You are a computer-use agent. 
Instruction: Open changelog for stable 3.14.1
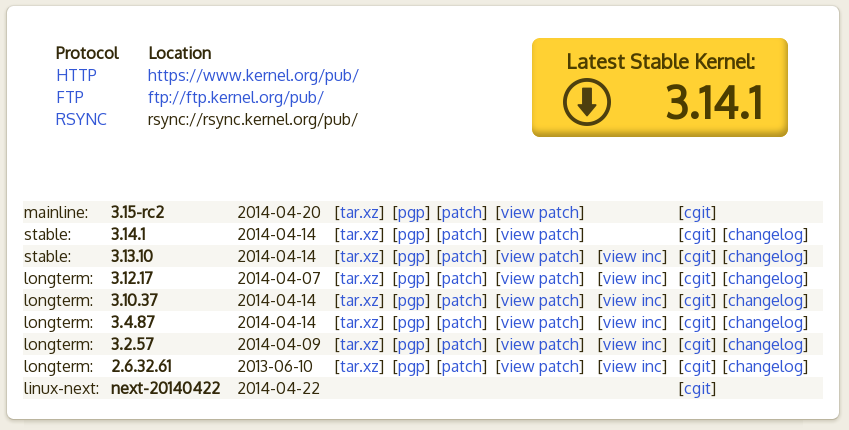pos(764,234)
